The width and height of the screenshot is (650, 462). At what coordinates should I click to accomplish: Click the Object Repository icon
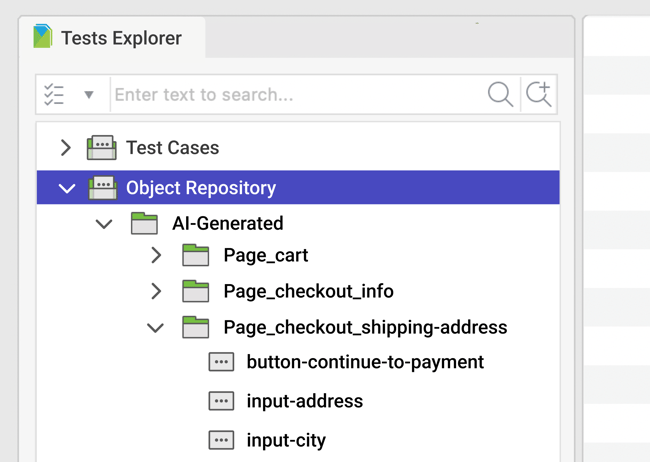coord(102,187)
